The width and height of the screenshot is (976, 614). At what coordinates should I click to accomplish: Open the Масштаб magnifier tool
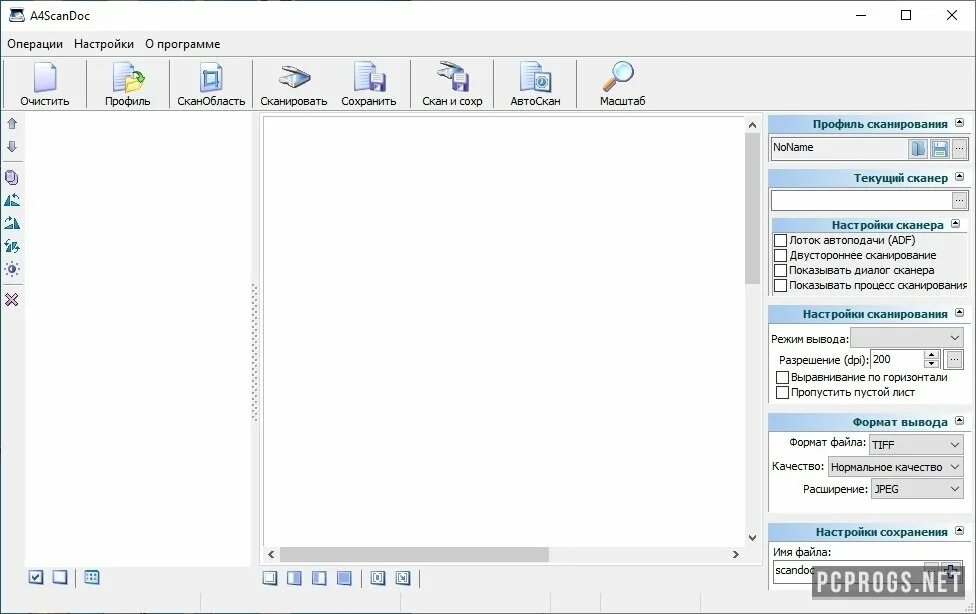tap(622, 84)
